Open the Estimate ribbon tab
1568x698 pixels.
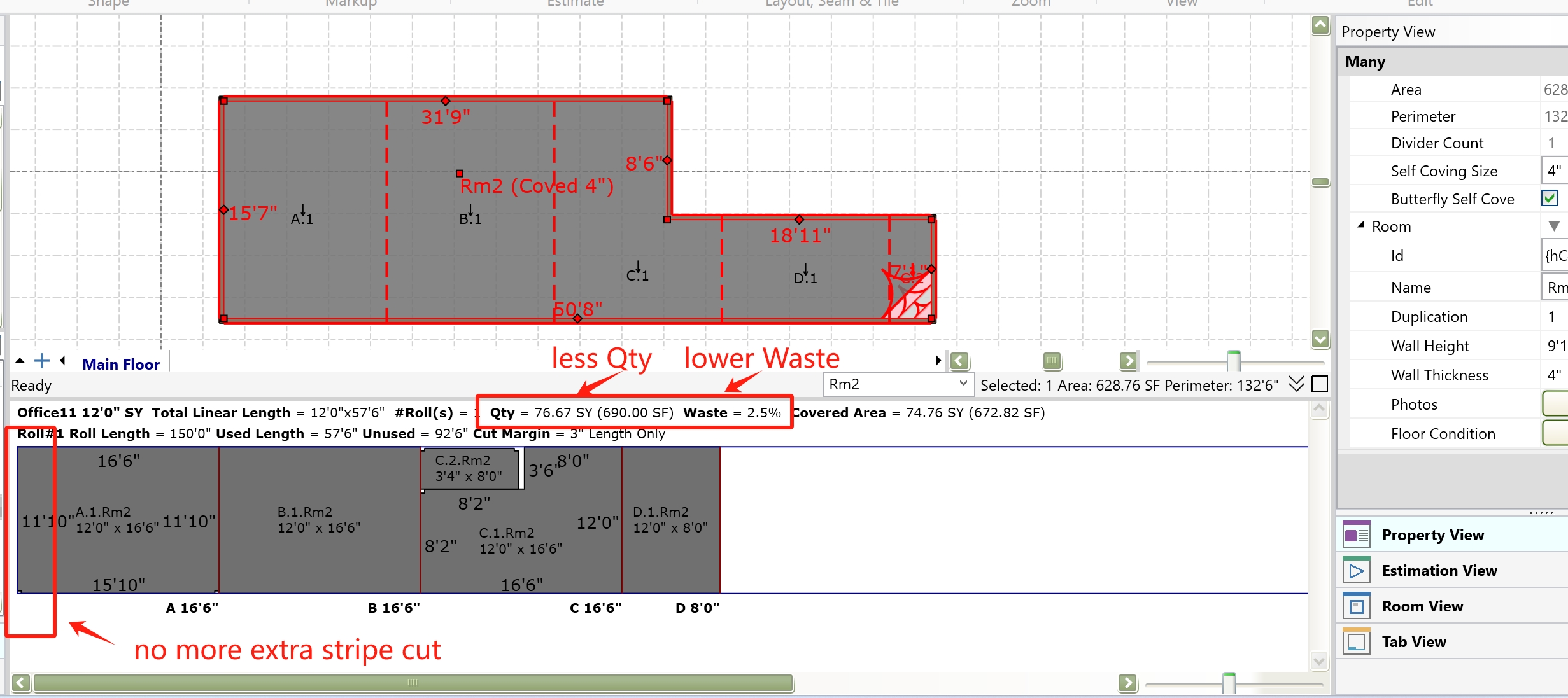tap(575, 3)
